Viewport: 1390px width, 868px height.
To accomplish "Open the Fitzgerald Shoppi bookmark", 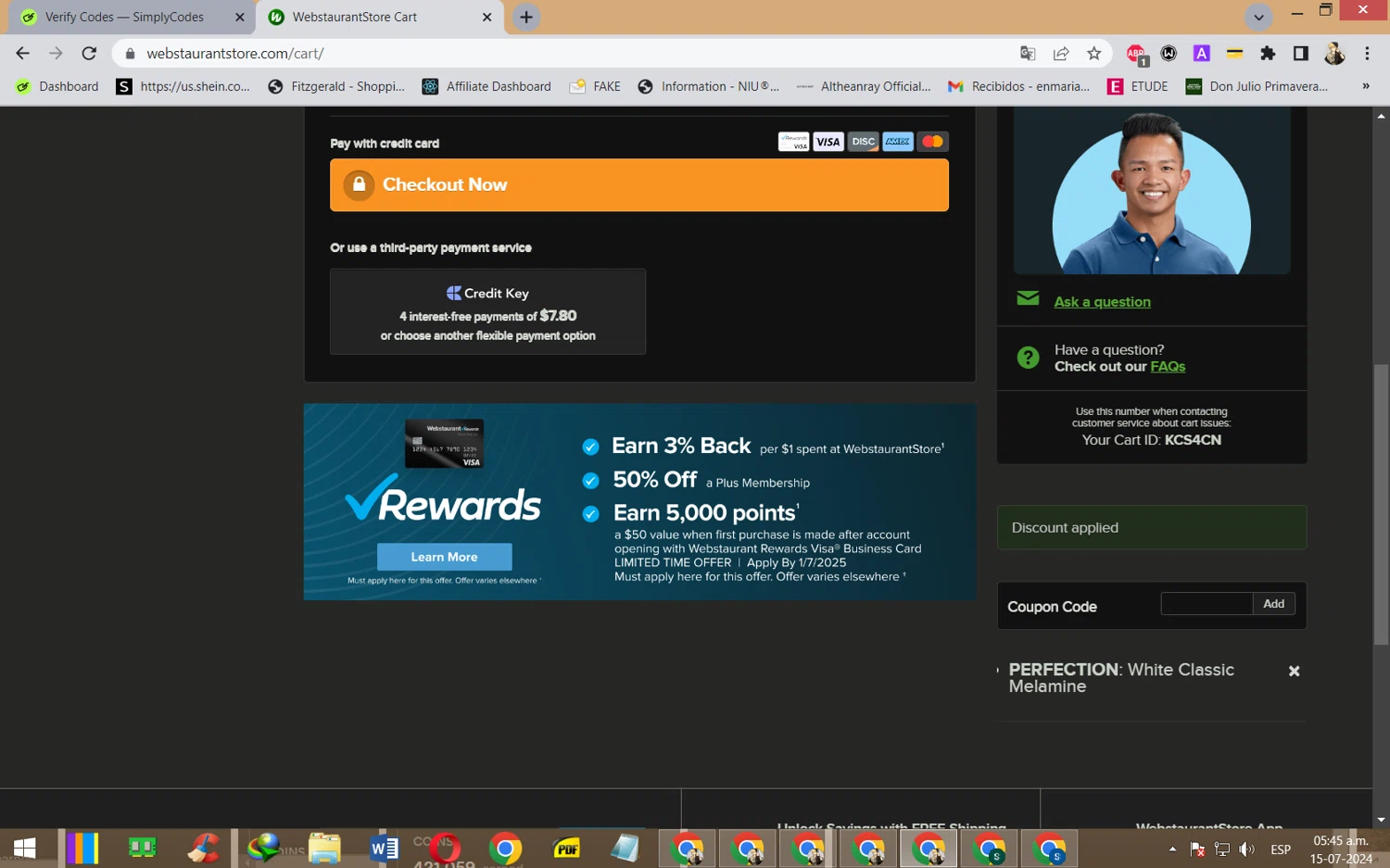I will [x=336, y=86].
